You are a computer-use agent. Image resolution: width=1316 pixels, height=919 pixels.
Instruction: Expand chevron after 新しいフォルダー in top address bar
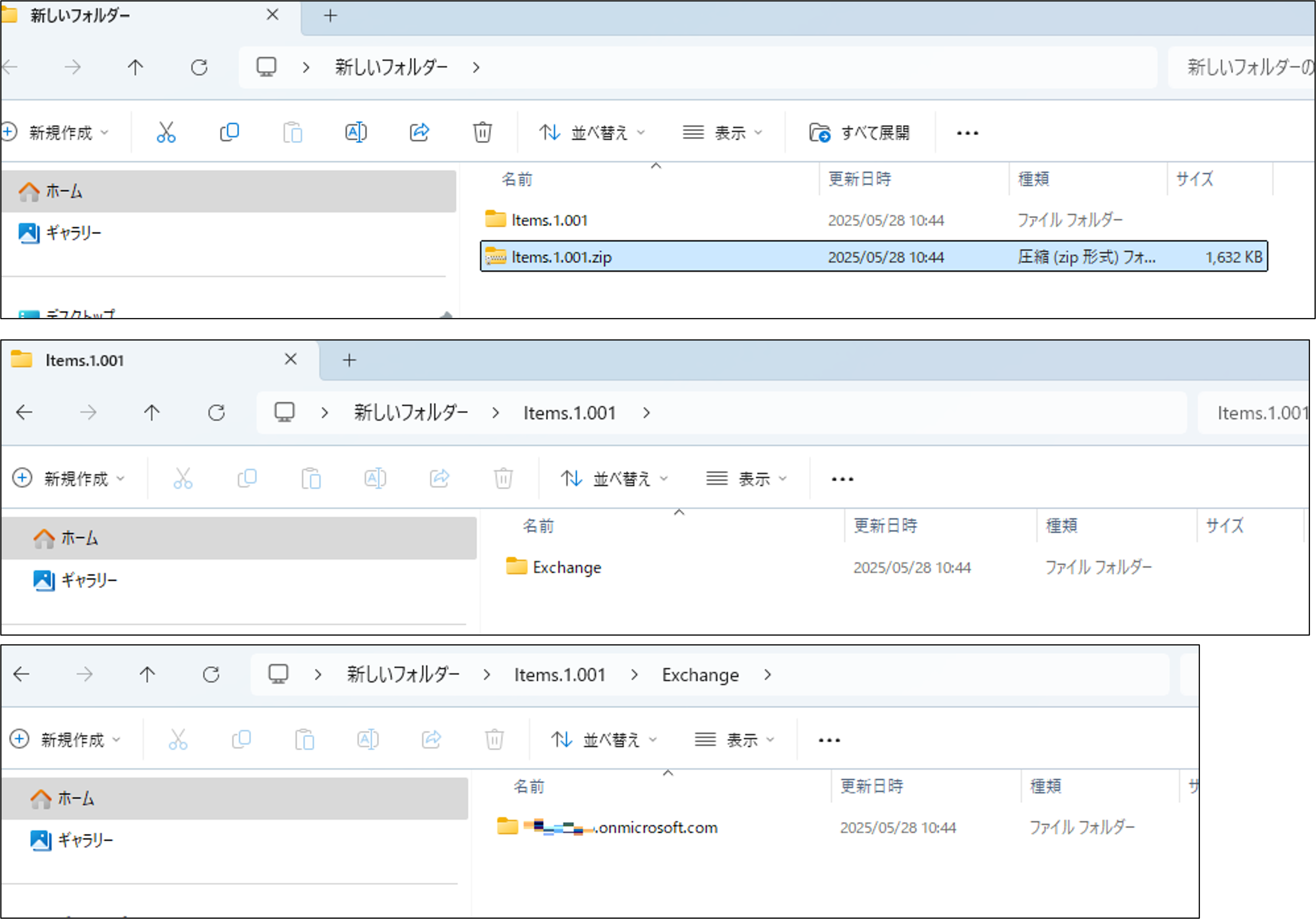(476, 68)
